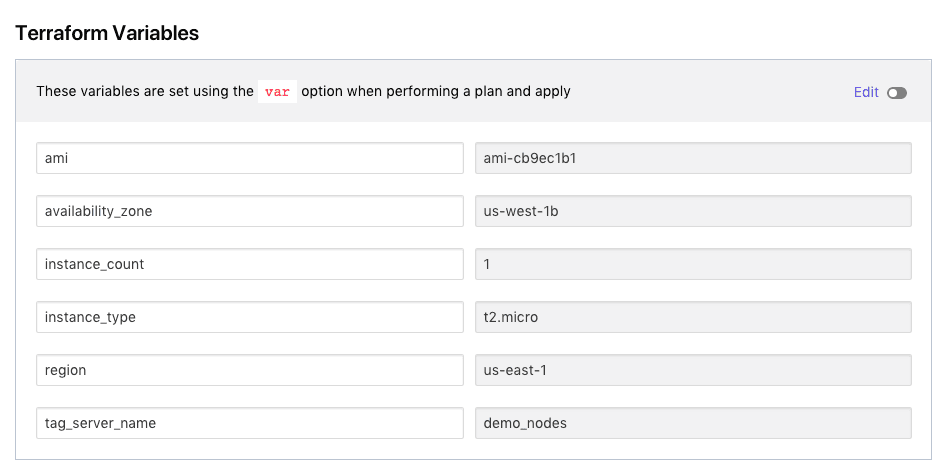Select the us-east-1 value field
Screen dimensions: 946x471
click(693, 370)
